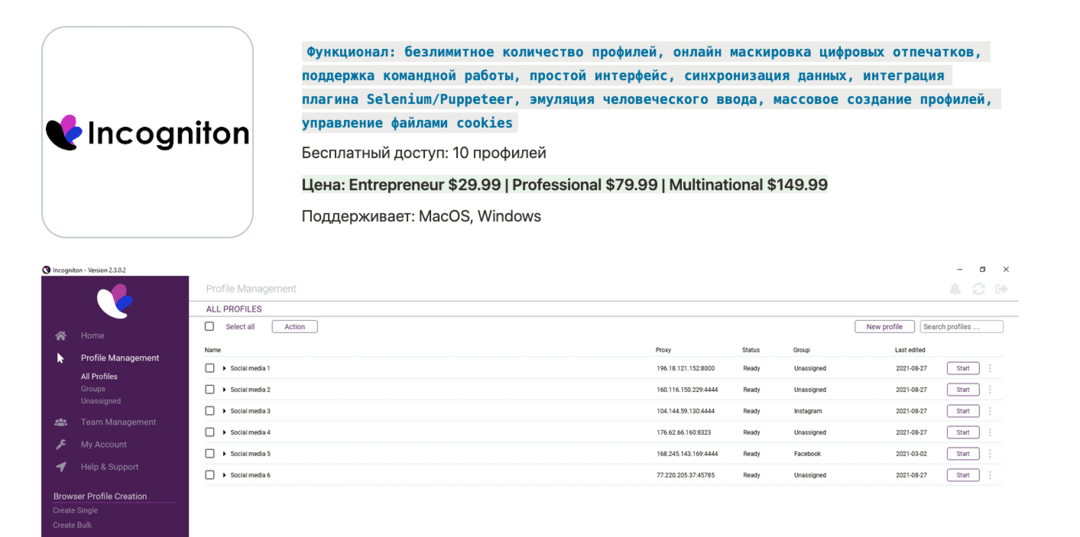Click the Search profiles input field
This screenshot has height=537, width=1080.
tap(962, 327)
